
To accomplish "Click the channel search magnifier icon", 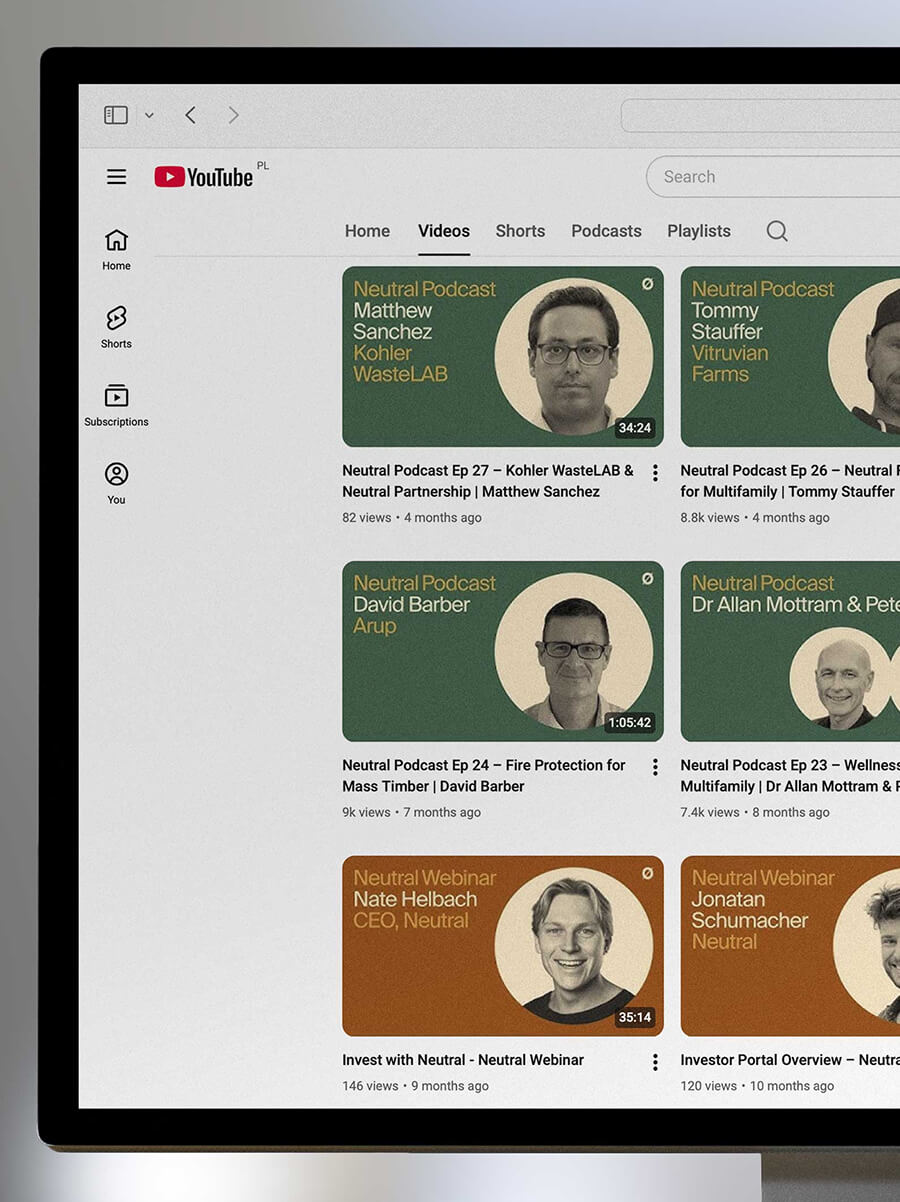I will tap(777, 231).
